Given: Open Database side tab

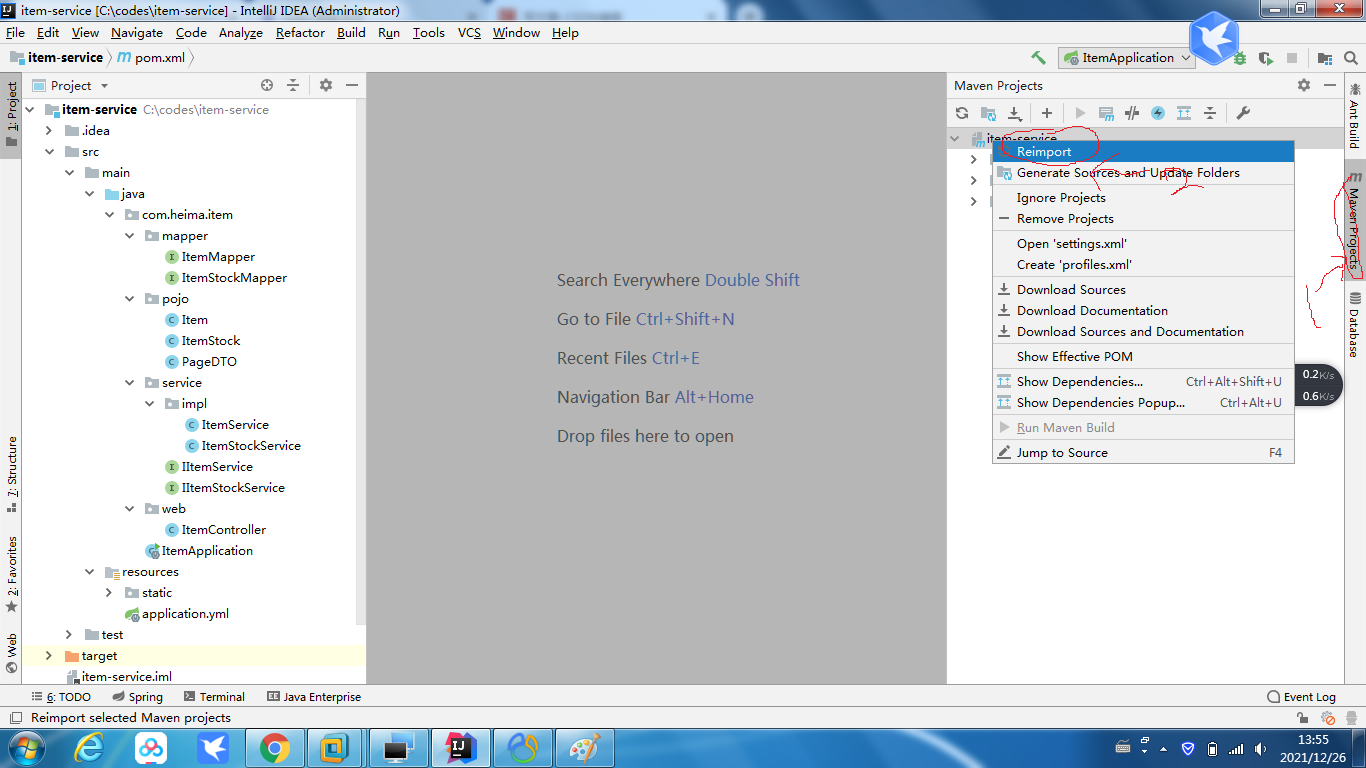Looking at the screenshot, I should [1354, 325].
